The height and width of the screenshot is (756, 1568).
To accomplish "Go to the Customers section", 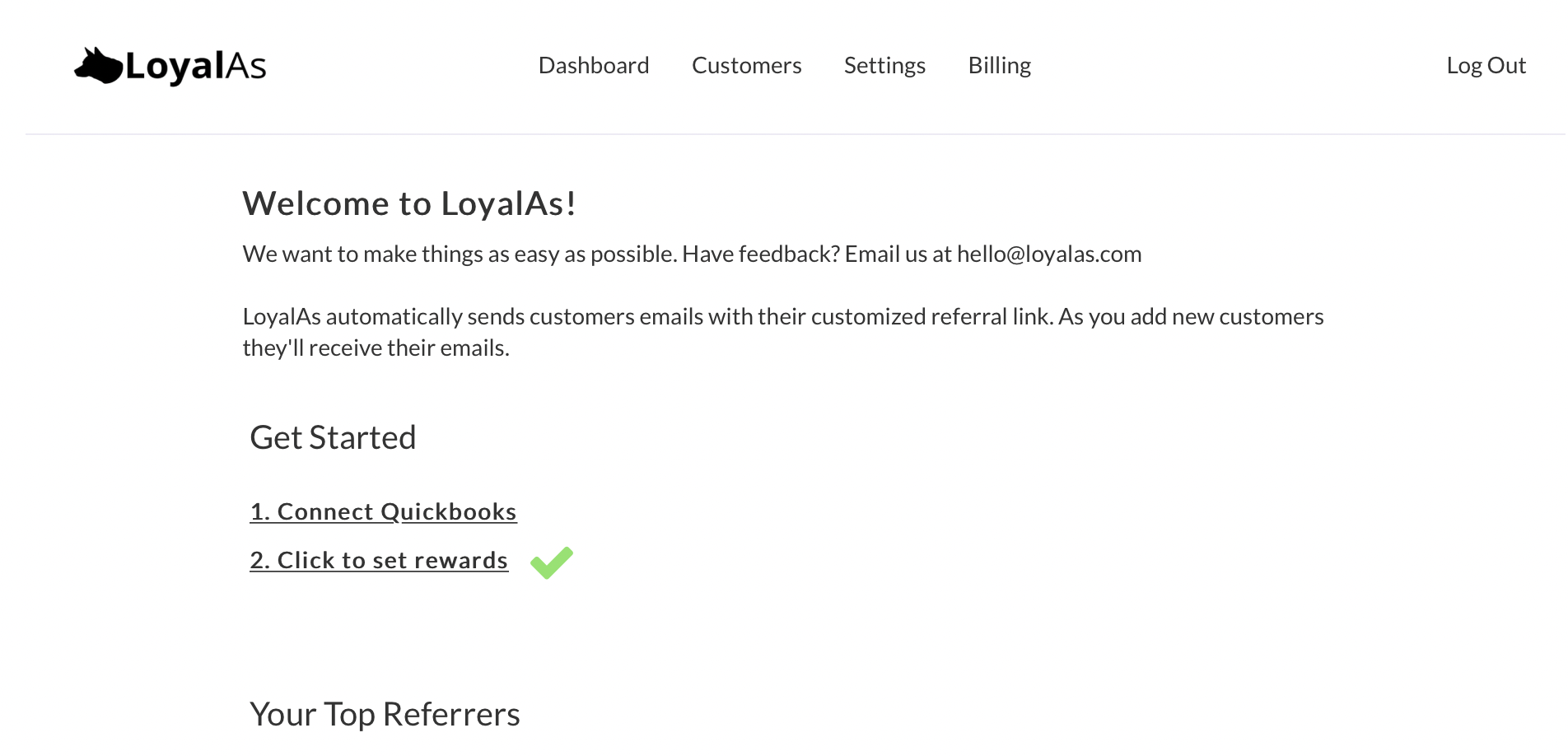I will coord(746,65).
